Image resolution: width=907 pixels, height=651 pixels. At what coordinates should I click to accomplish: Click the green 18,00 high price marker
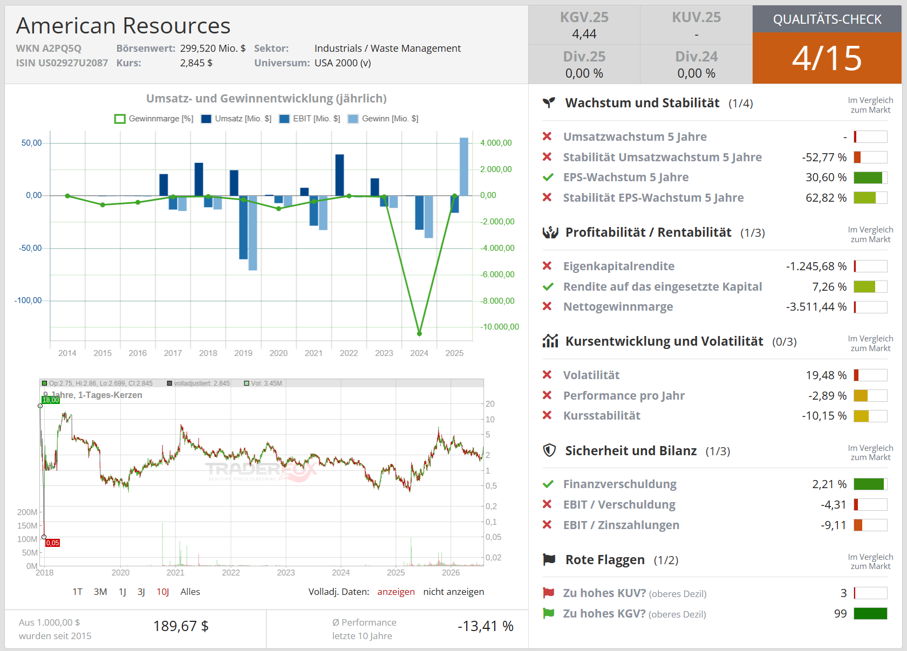51,400
